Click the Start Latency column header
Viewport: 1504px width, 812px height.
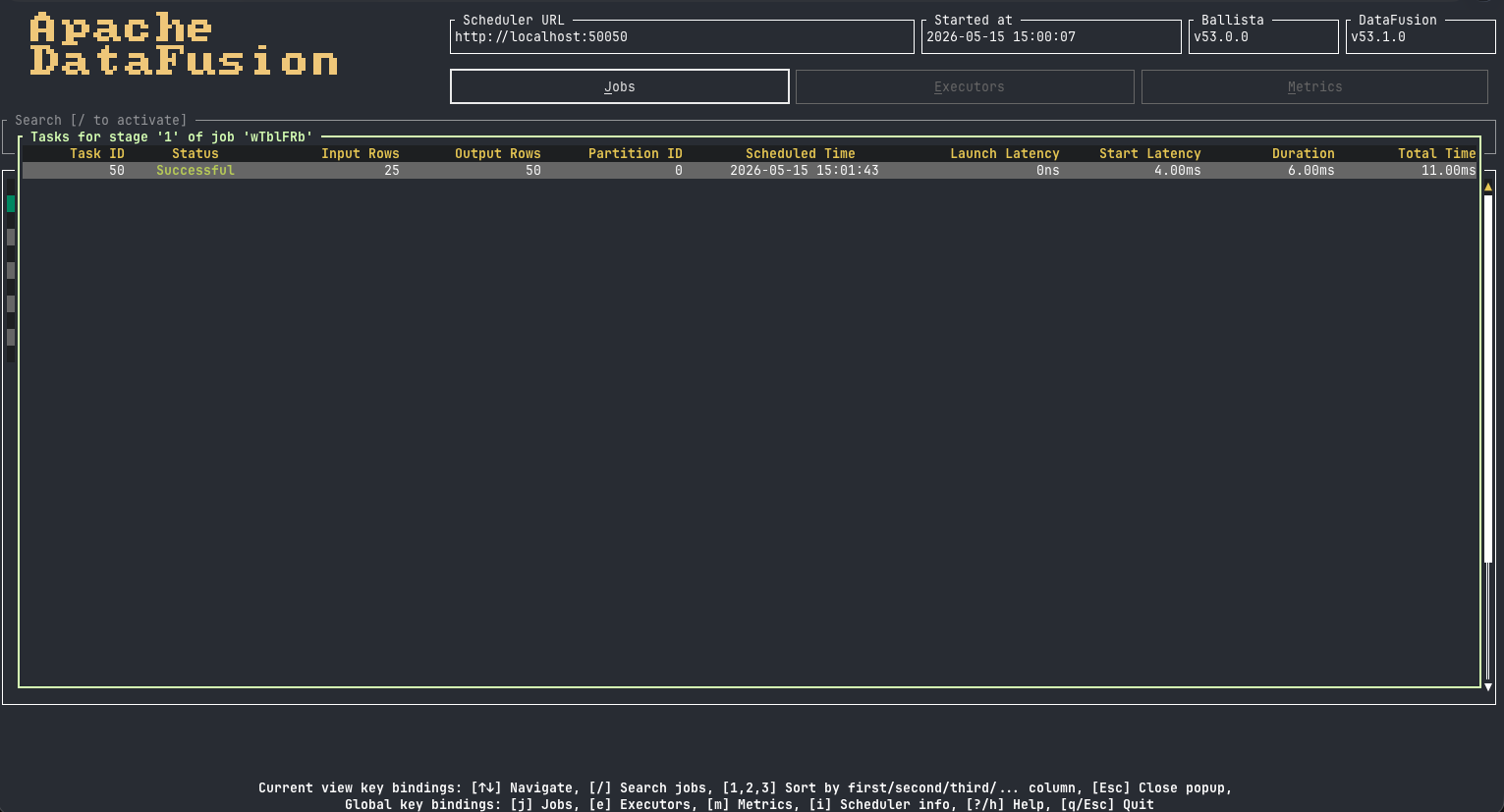(x=1150, y=153)
